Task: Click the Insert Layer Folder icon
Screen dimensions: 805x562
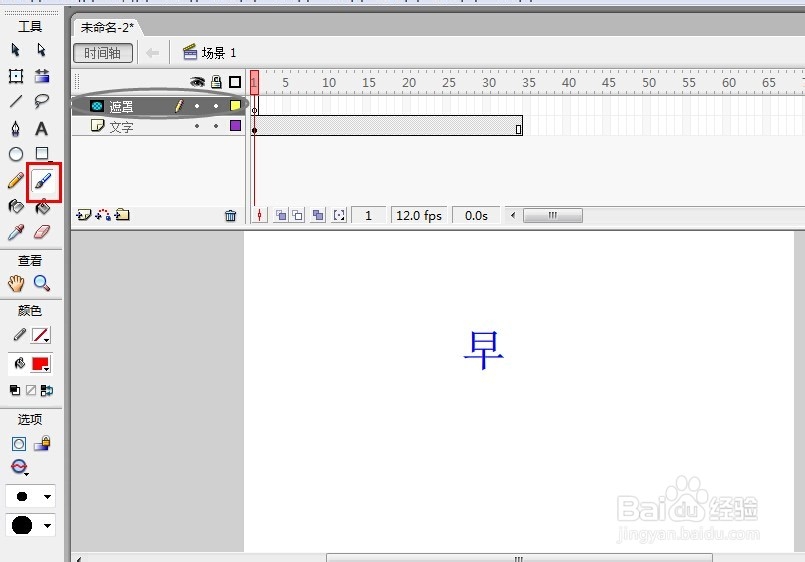Action: (x=122, y=215)
